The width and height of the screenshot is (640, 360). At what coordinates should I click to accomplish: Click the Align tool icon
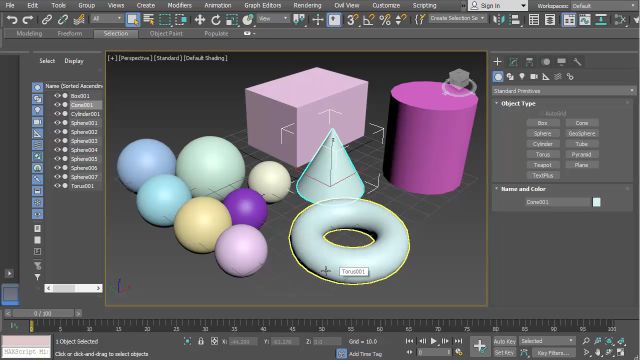click(515, 19)
